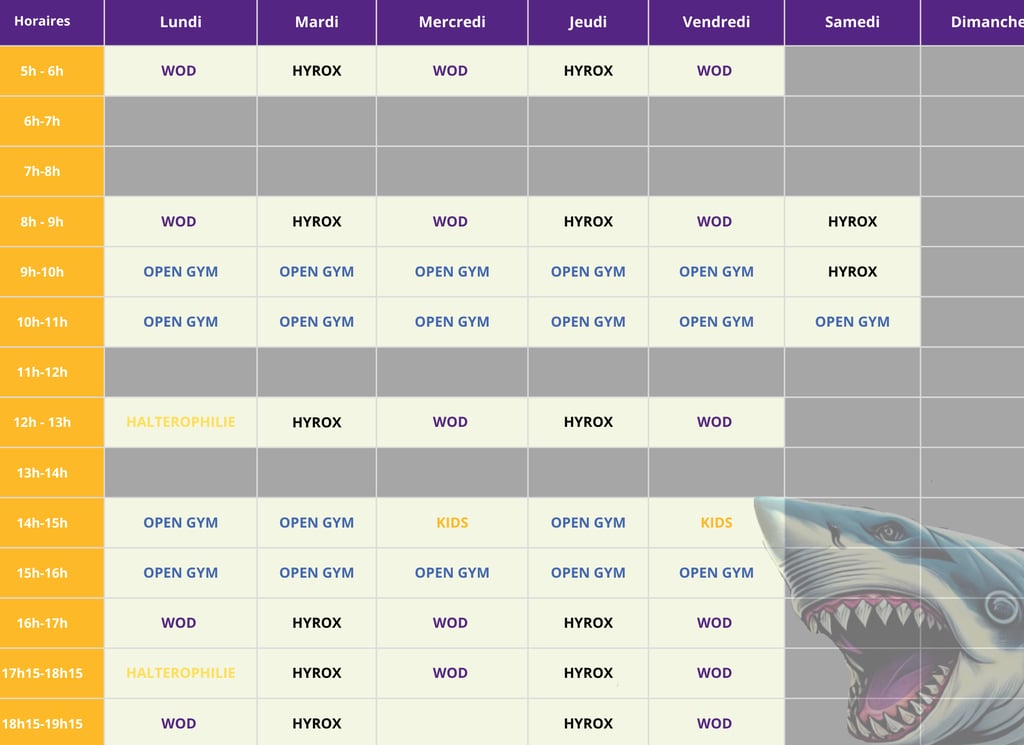Click Friday 15h-16h OPEN GYM cell

click(x=716, y=573)
